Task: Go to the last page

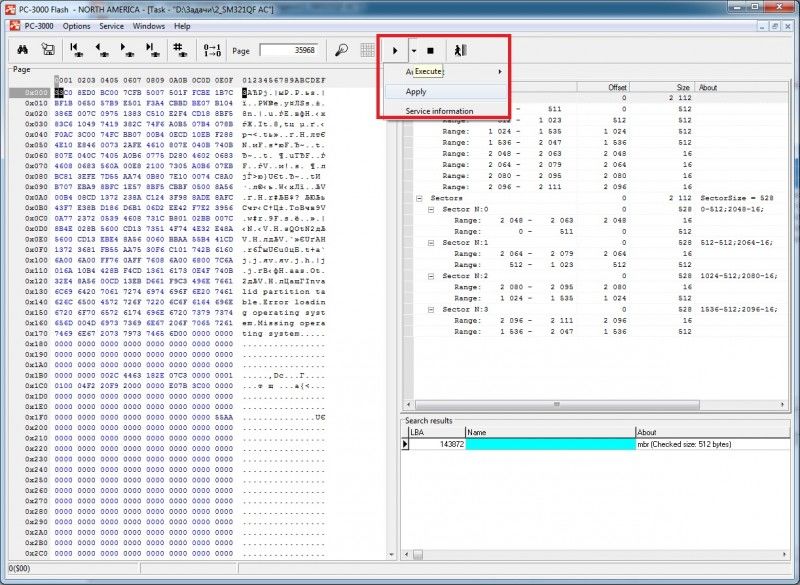Action: [x=152, y=49]
